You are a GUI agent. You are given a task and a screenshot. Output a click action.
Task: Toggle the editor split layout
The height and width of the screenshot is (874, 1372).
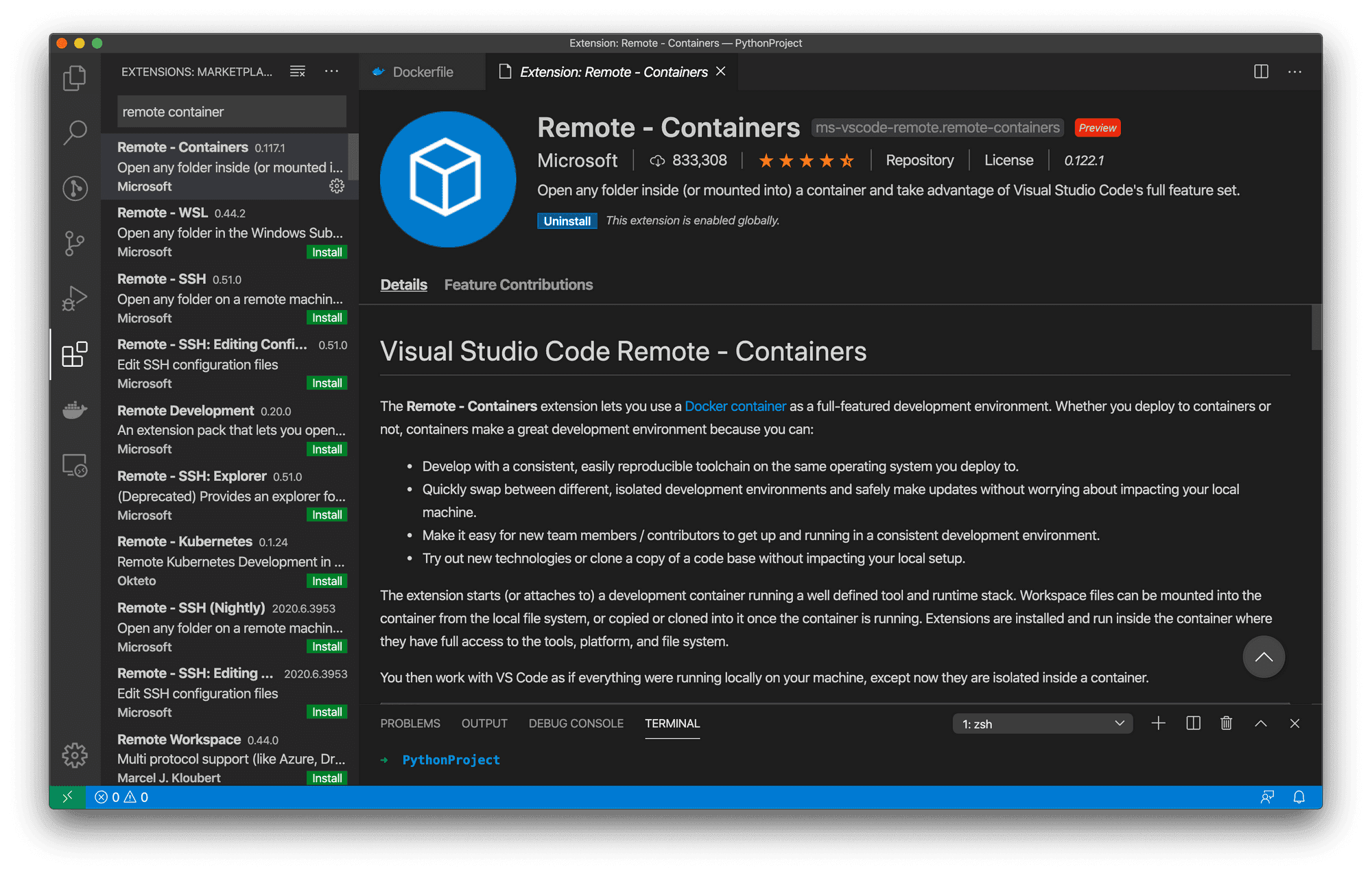click(1260, 71)
